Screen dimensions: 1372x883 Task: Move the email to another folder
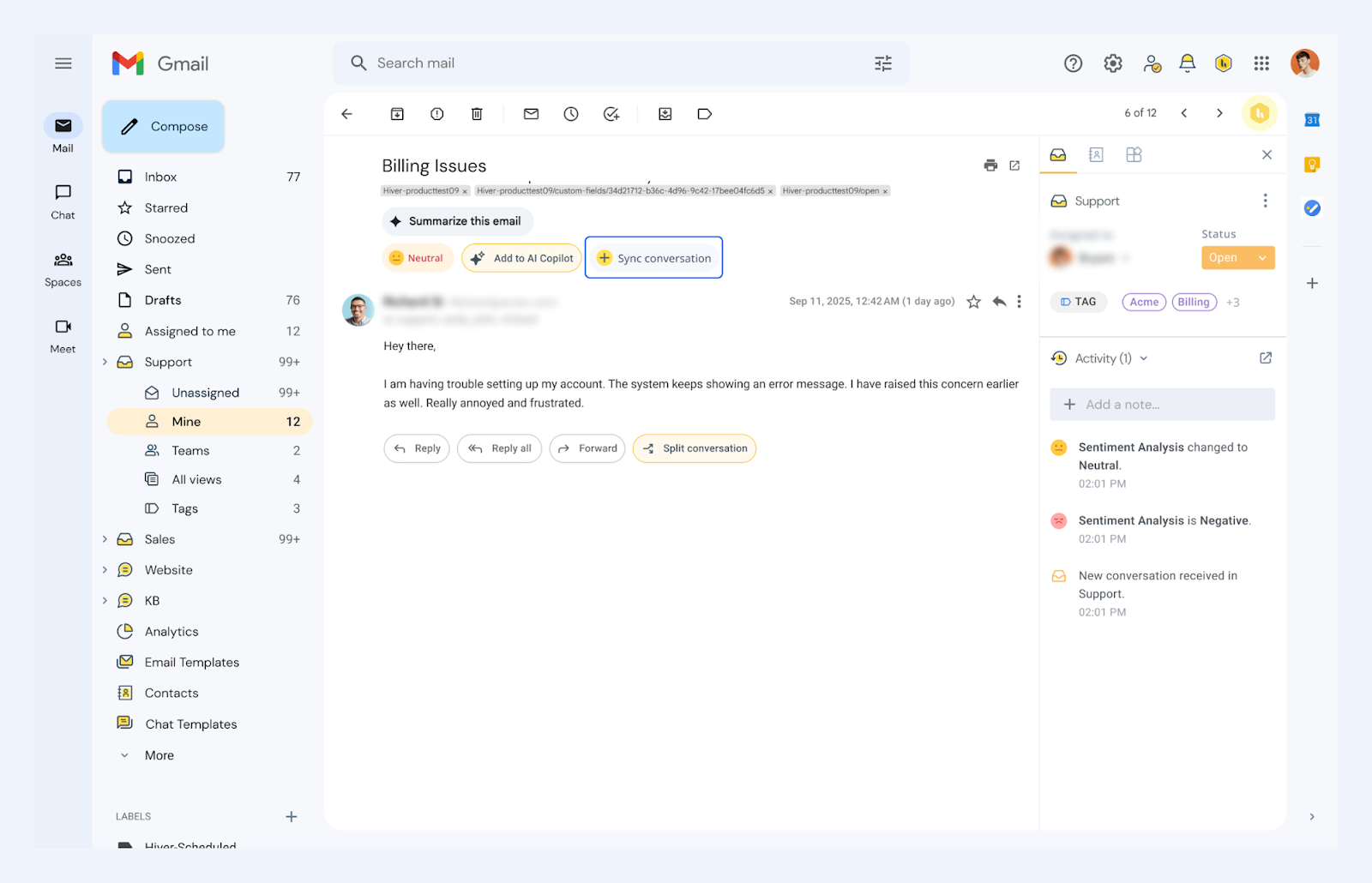(665, 114)
